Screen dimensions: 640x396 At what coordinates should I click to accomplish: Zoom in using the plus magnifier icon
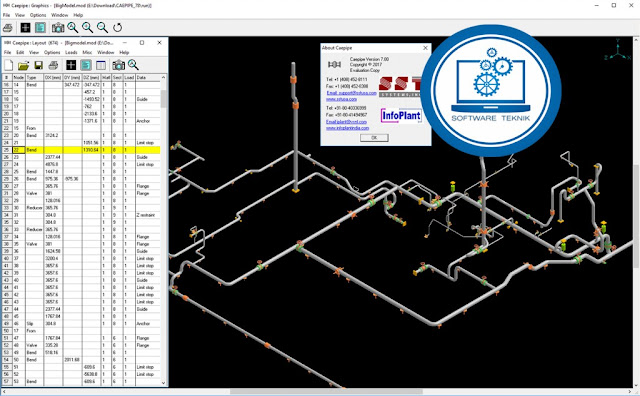pos(87,28)
